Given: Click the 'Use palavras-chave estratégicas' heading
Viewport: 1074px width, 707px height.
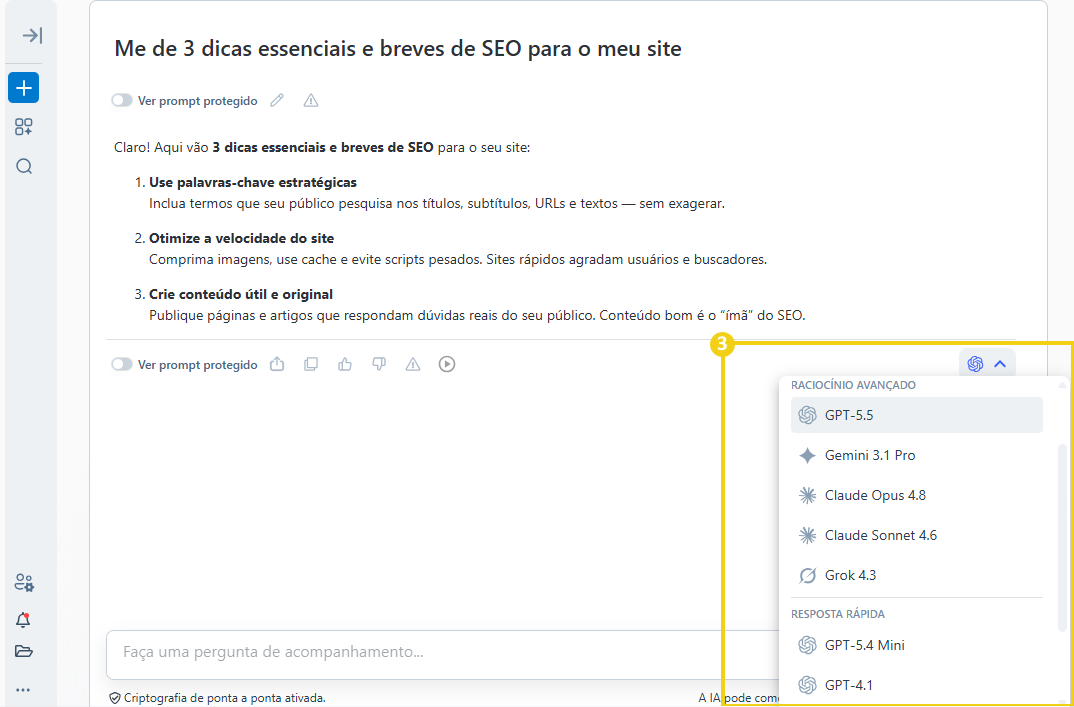Looking at the screenshot, I should [253, 183].
